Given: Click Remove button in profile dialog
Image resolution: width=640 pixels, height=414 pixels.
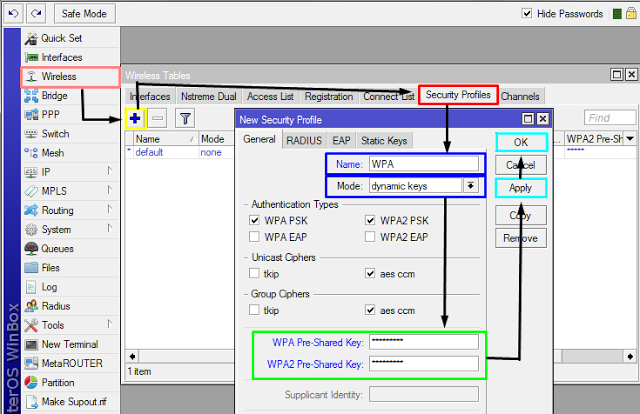Looking at the screenshot, I should (x=521, y=238).
